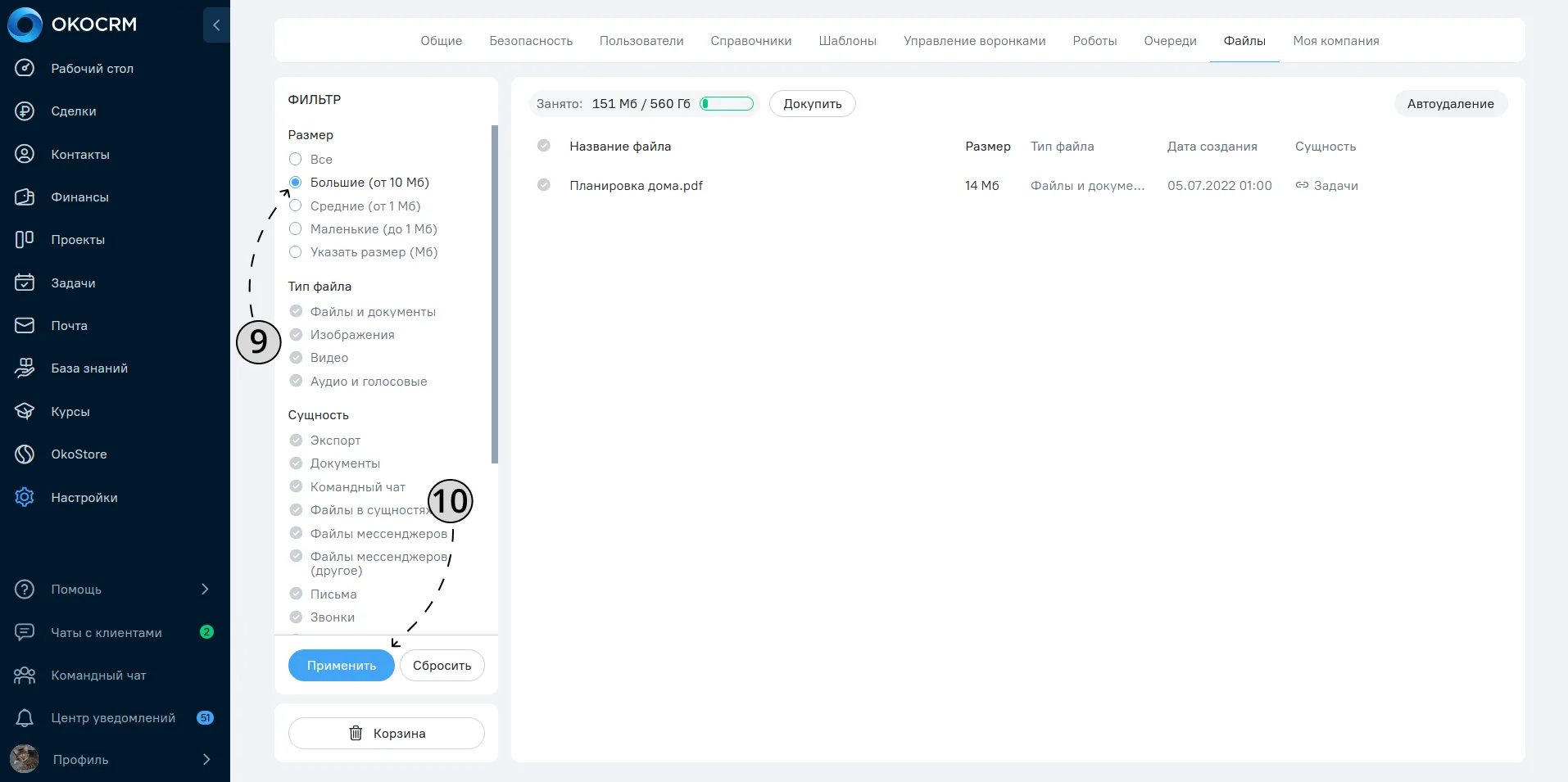1568x782 pixels.
Task: Expand the Профиль menu chevron
Action: [x=206, y=759]
